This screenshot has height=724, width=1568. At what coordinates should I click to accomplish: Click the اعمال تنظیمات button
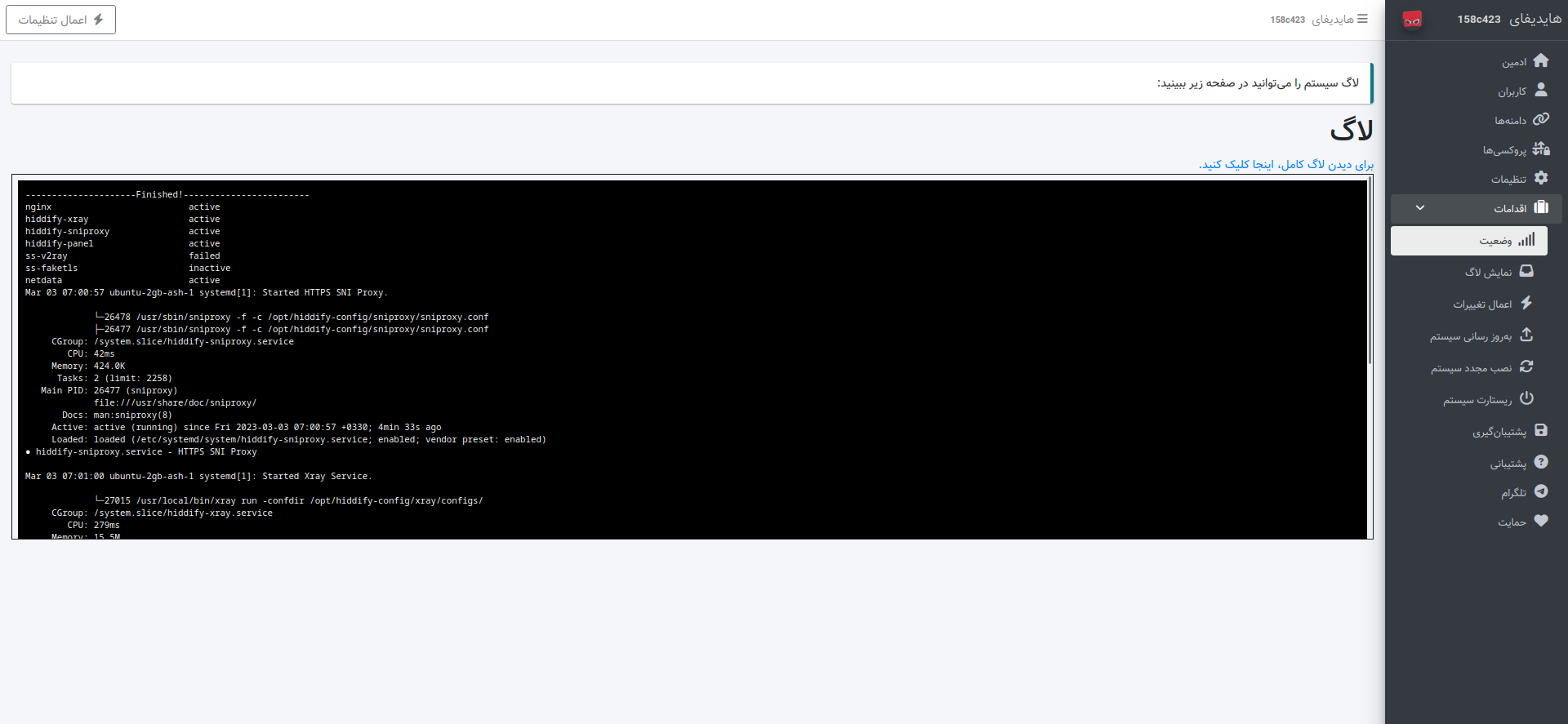click(x=61, y=20)
